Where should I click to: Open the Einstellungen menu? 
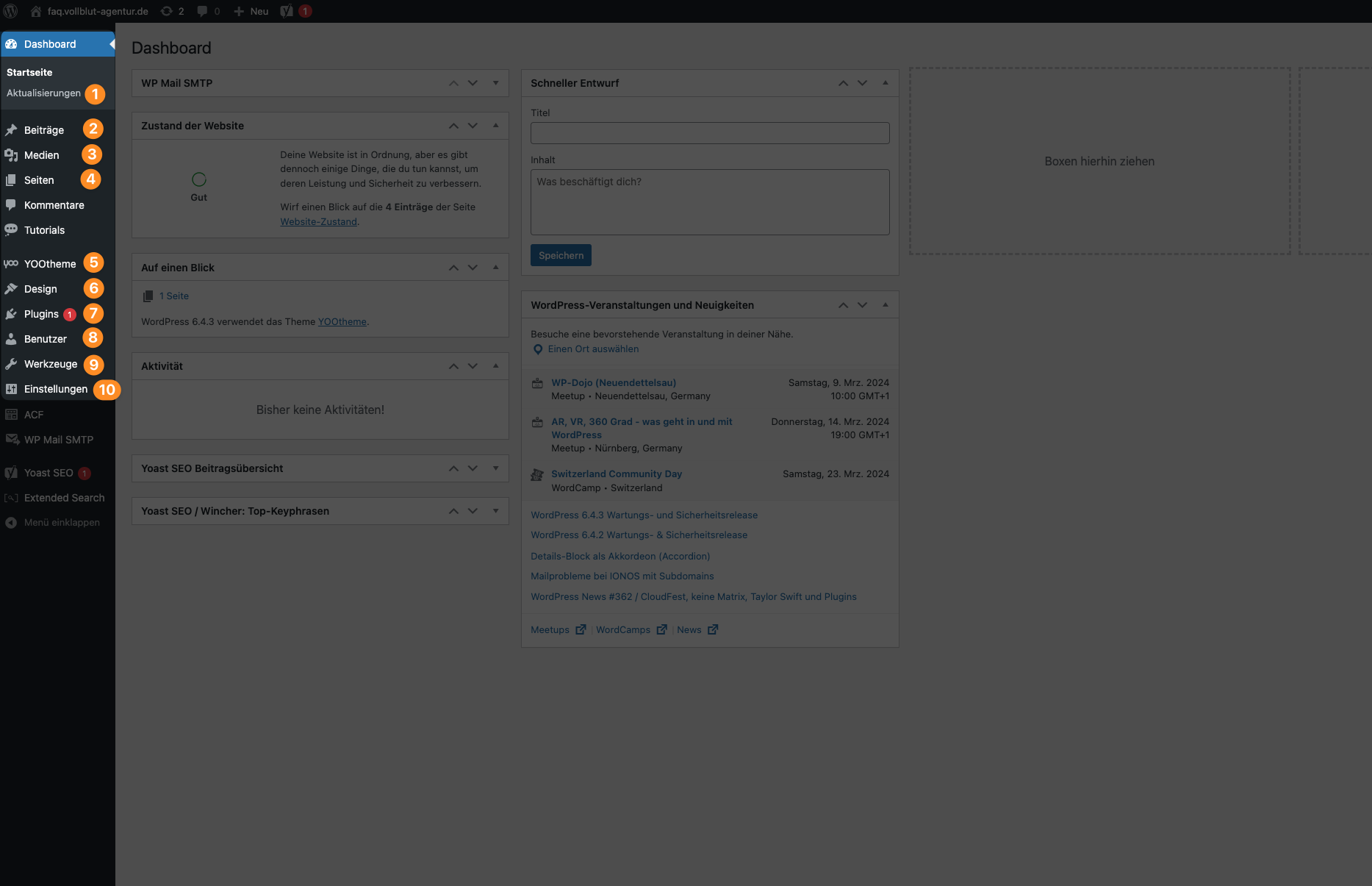coord(55,389)
